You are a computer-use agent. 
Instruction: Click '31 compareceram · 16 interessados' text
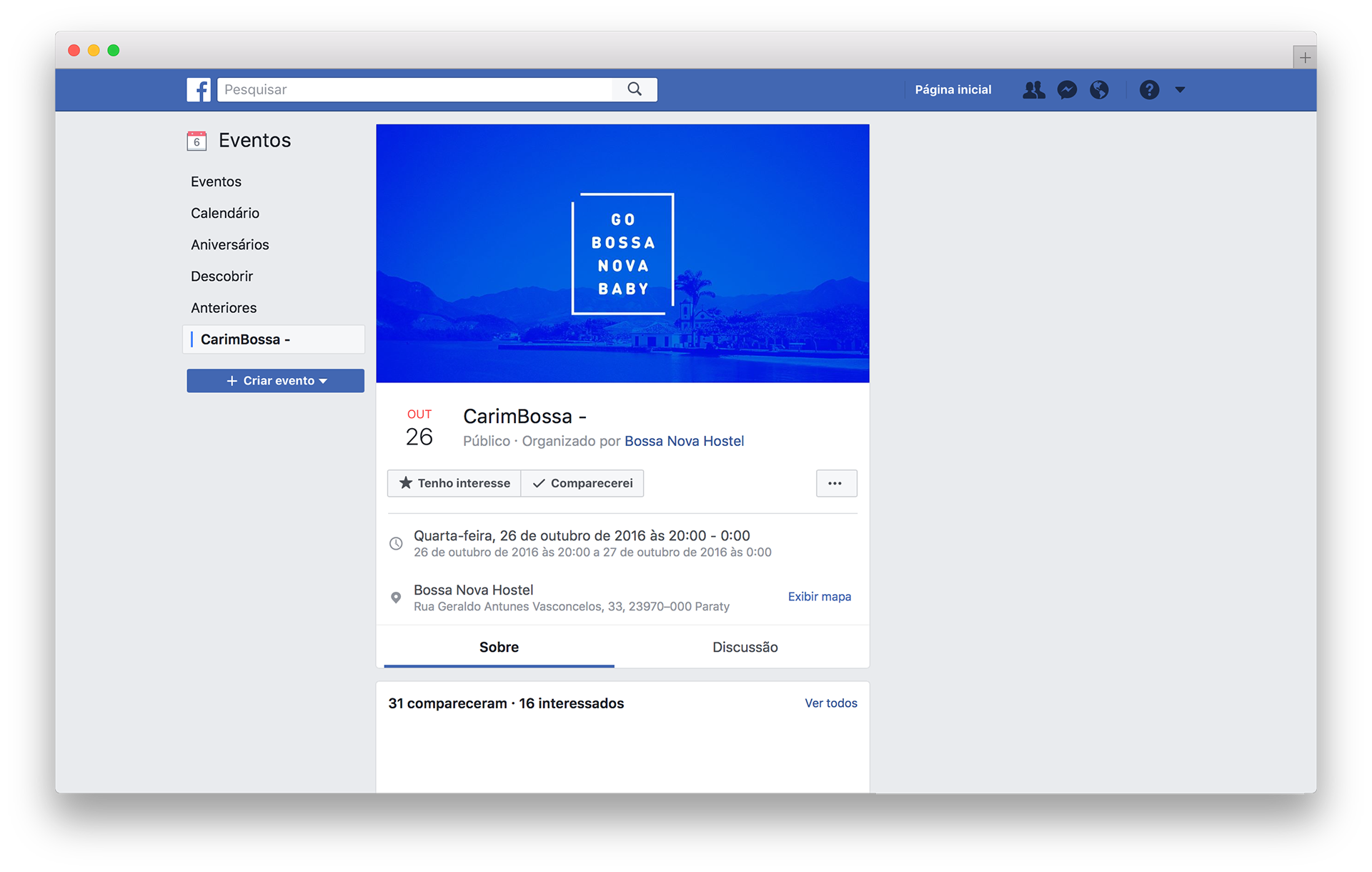506,703
